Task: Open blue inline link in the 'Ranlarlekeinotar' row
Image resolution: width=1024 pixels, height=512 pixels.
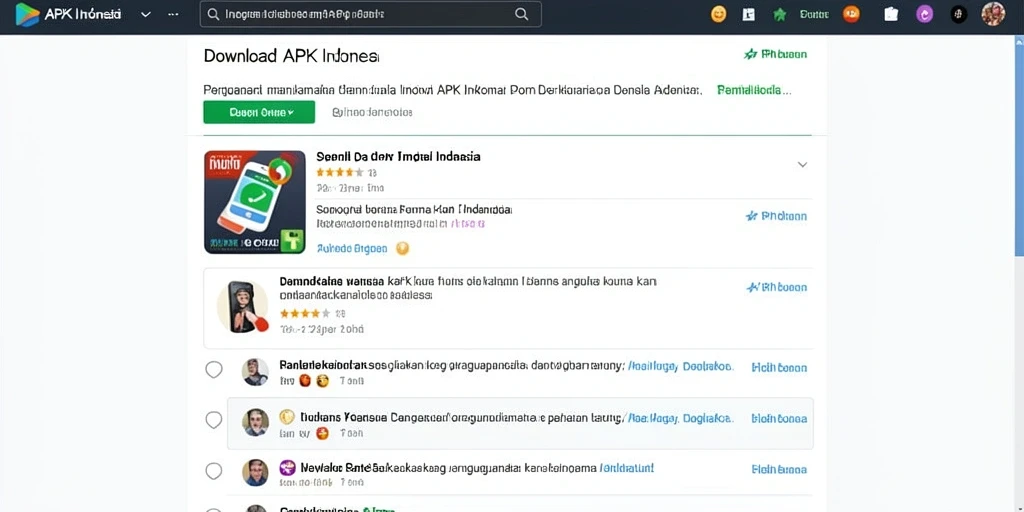Action: tap(680, 367)
